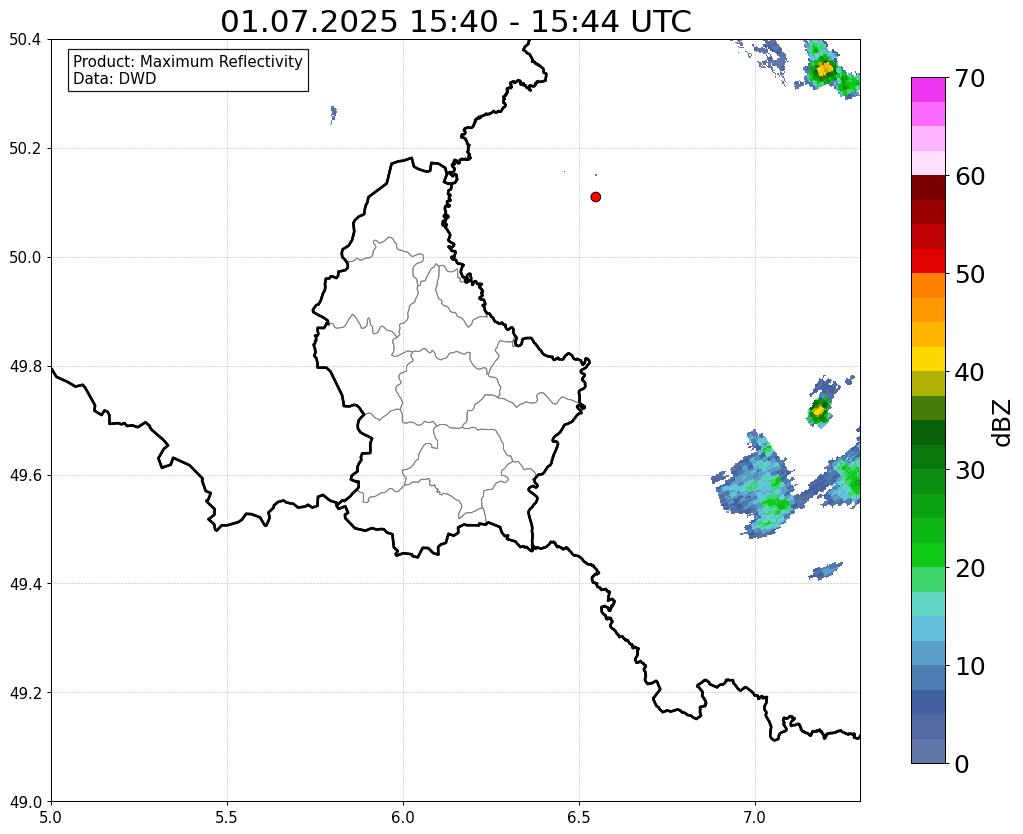Click the red dot marker on the map
1023x834 pixels.
coord(595,197)
